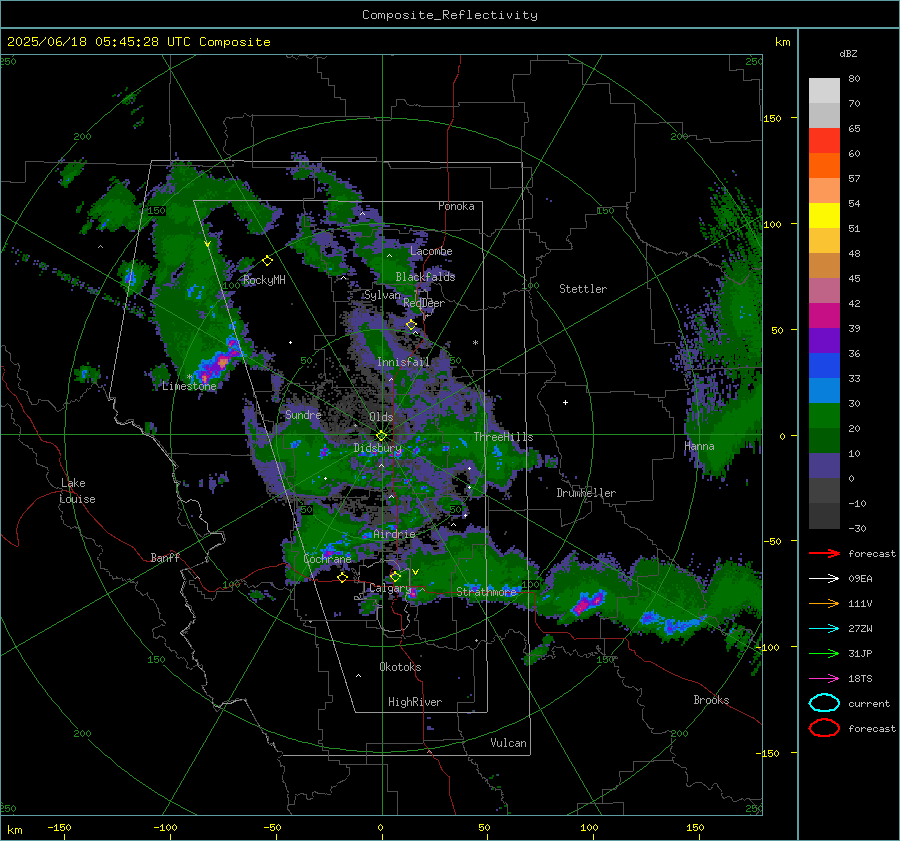Click the dBZ legend heading
900x841 pixels.
coord(848,54)
